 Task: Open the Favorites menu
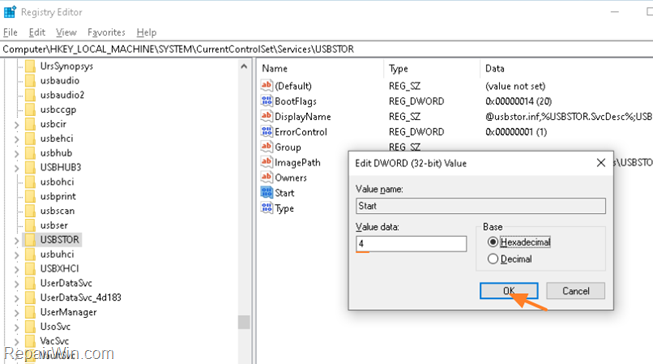pos(106,32)
